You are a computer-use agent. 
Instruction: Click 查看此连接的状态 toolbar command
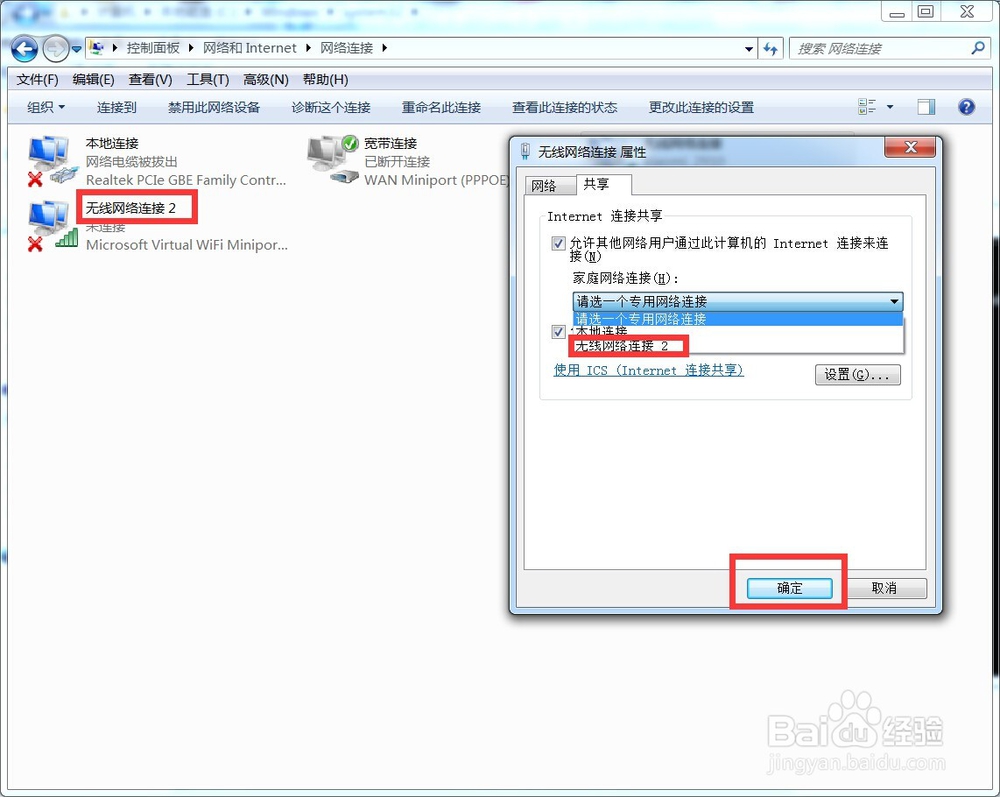click(564, 107)
